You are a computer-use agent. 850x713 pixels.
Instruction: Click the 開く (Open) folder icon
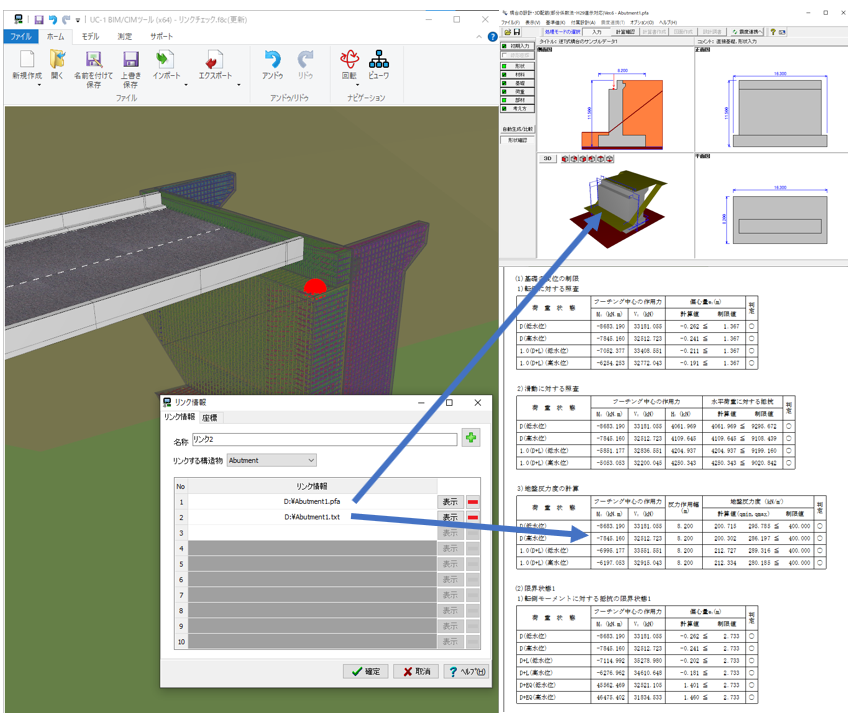pos(57,60)
